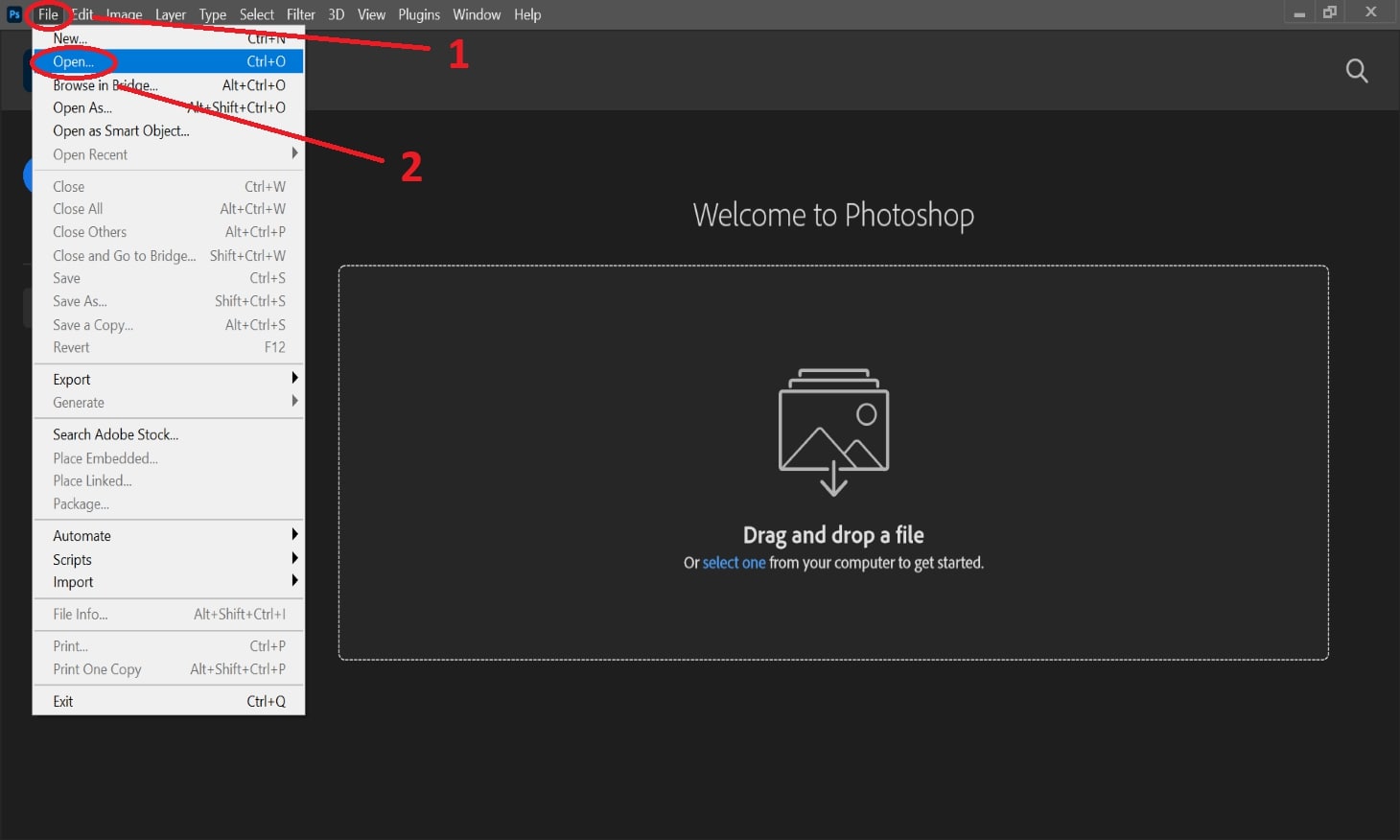Choose Close All entry
Screen dimensions: 1400x840
pos(169,208)
